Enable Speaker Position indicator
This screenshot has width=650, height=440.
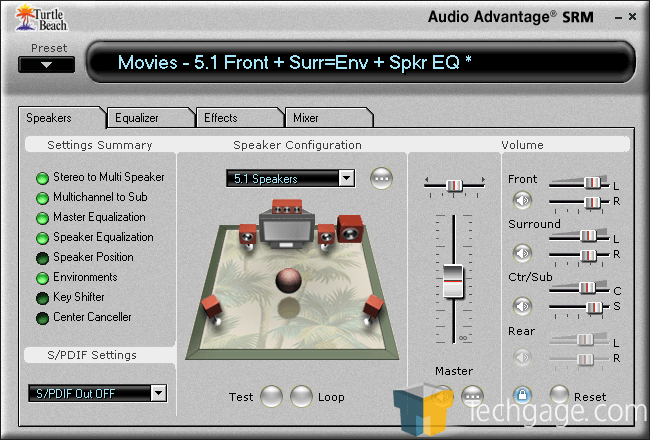[42, 258]
